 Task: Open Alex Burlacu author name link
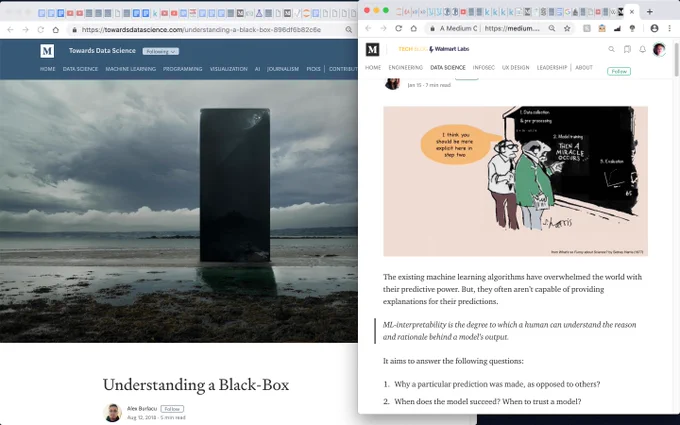click(x=142, y=409)
